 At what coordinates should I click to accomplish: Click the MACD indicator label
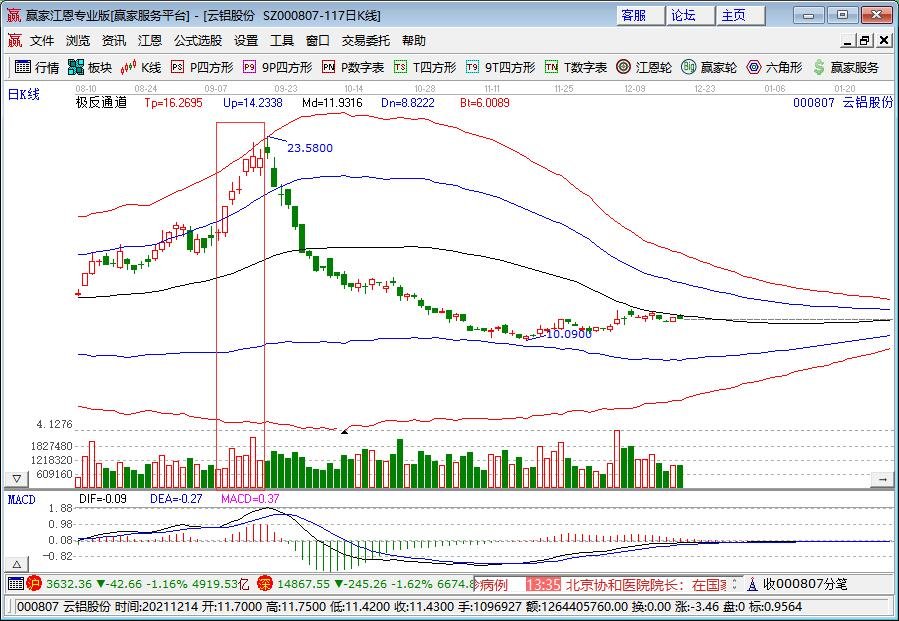pos(22,499)
